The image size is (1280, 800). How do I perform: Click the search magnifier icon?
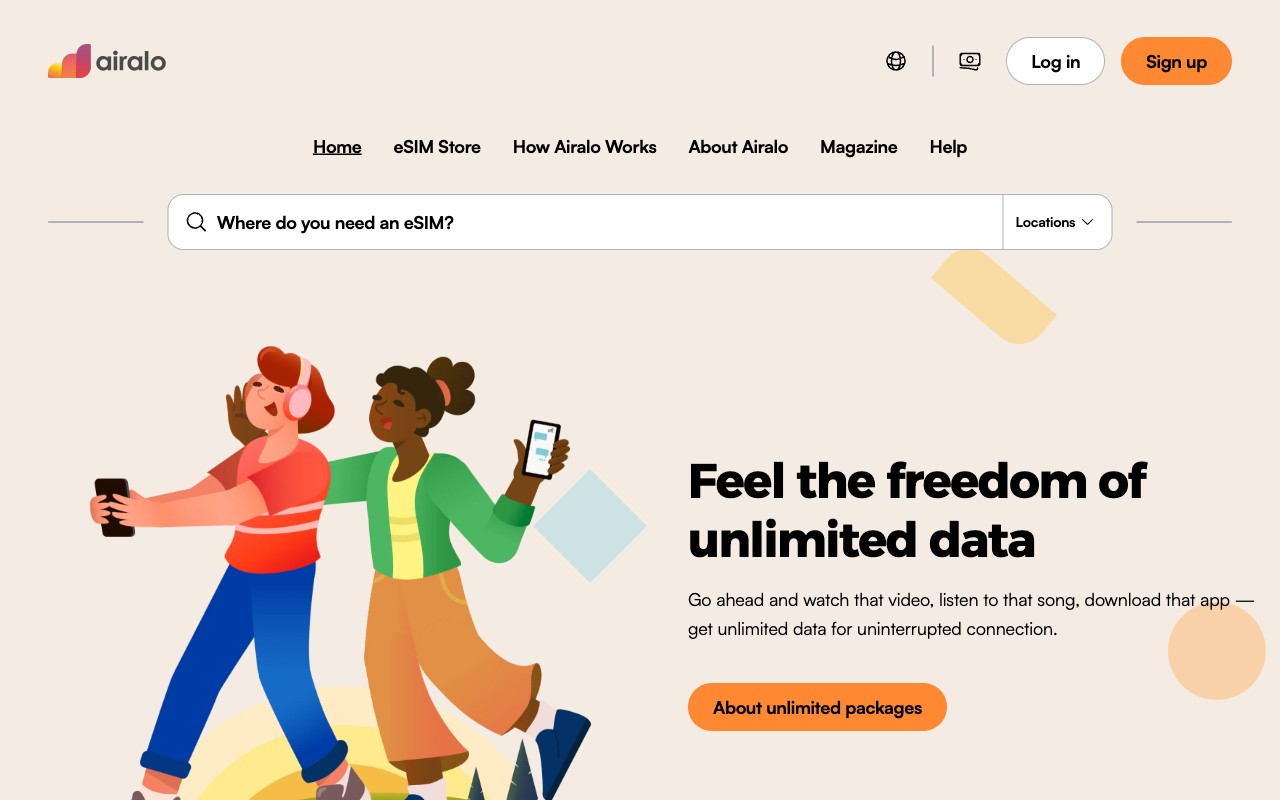point(196,222)
